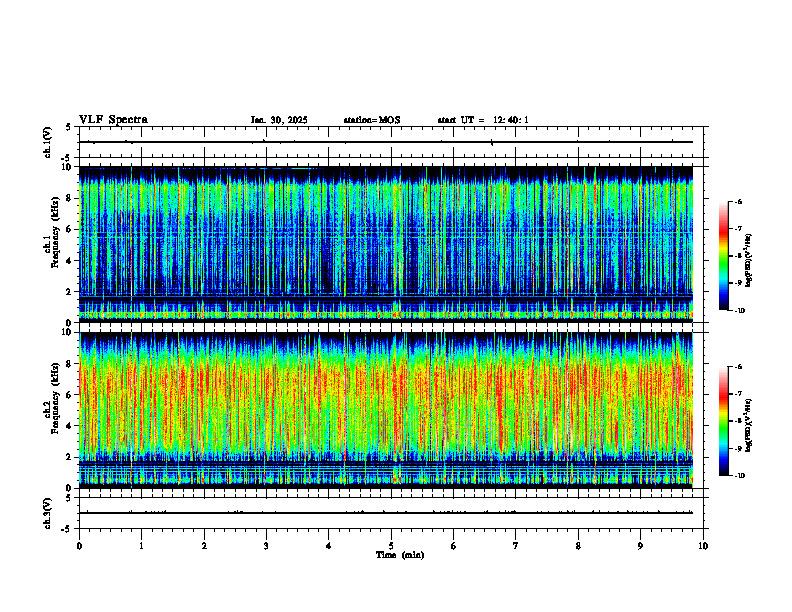
Task: Click the "VLF Spectra" plot title
Action: [113, 120]
